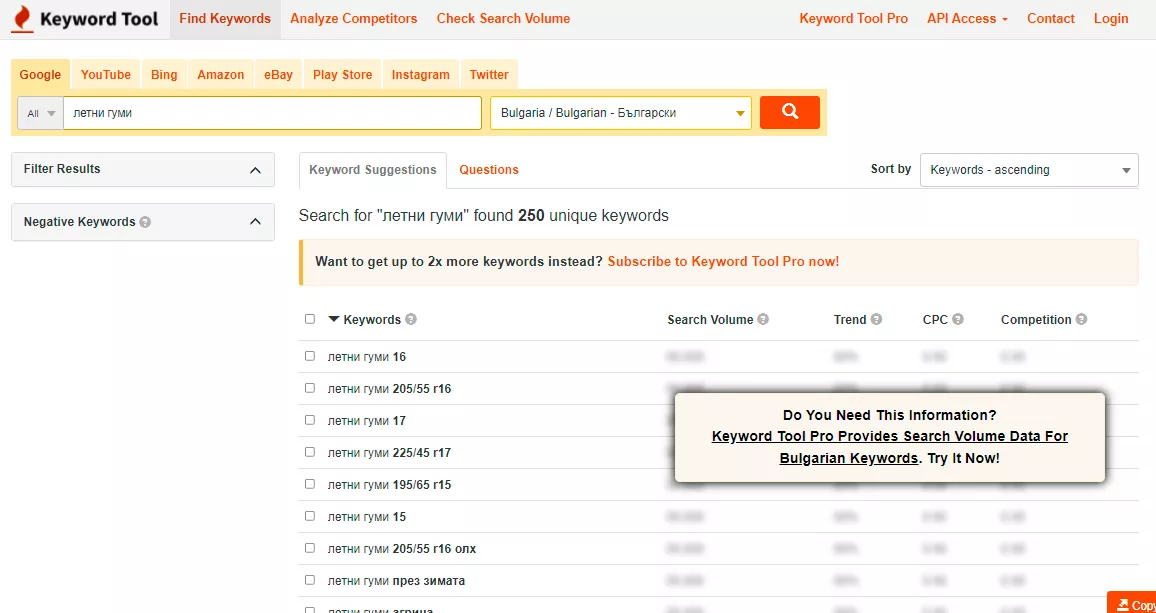Click keyword text летни гуми 195/65 r15
The image size is (1156, 613).
389,485
